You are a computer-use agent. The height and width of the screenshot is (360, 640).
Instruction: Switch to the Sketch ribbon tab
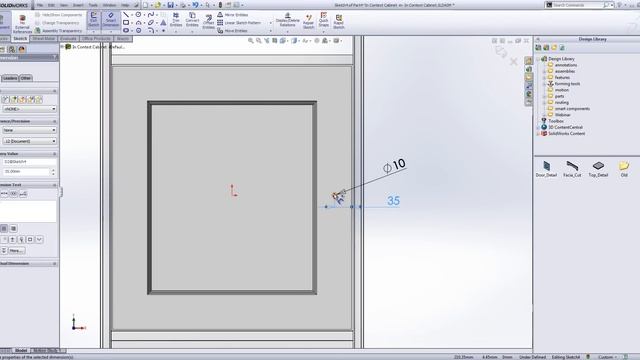pos(20,38)
